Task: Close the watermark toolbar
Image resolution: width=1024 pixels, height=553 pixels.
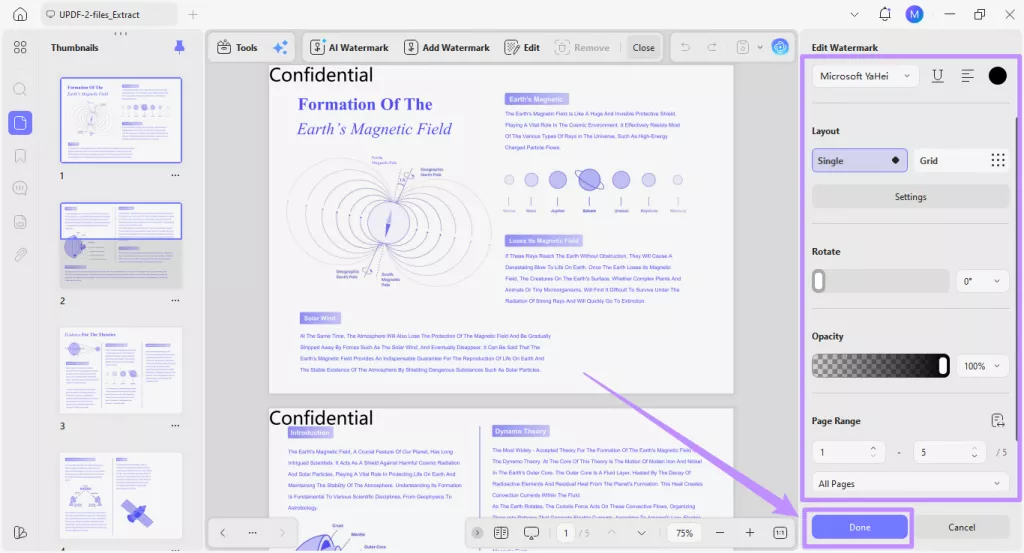Action: [643, 47]
